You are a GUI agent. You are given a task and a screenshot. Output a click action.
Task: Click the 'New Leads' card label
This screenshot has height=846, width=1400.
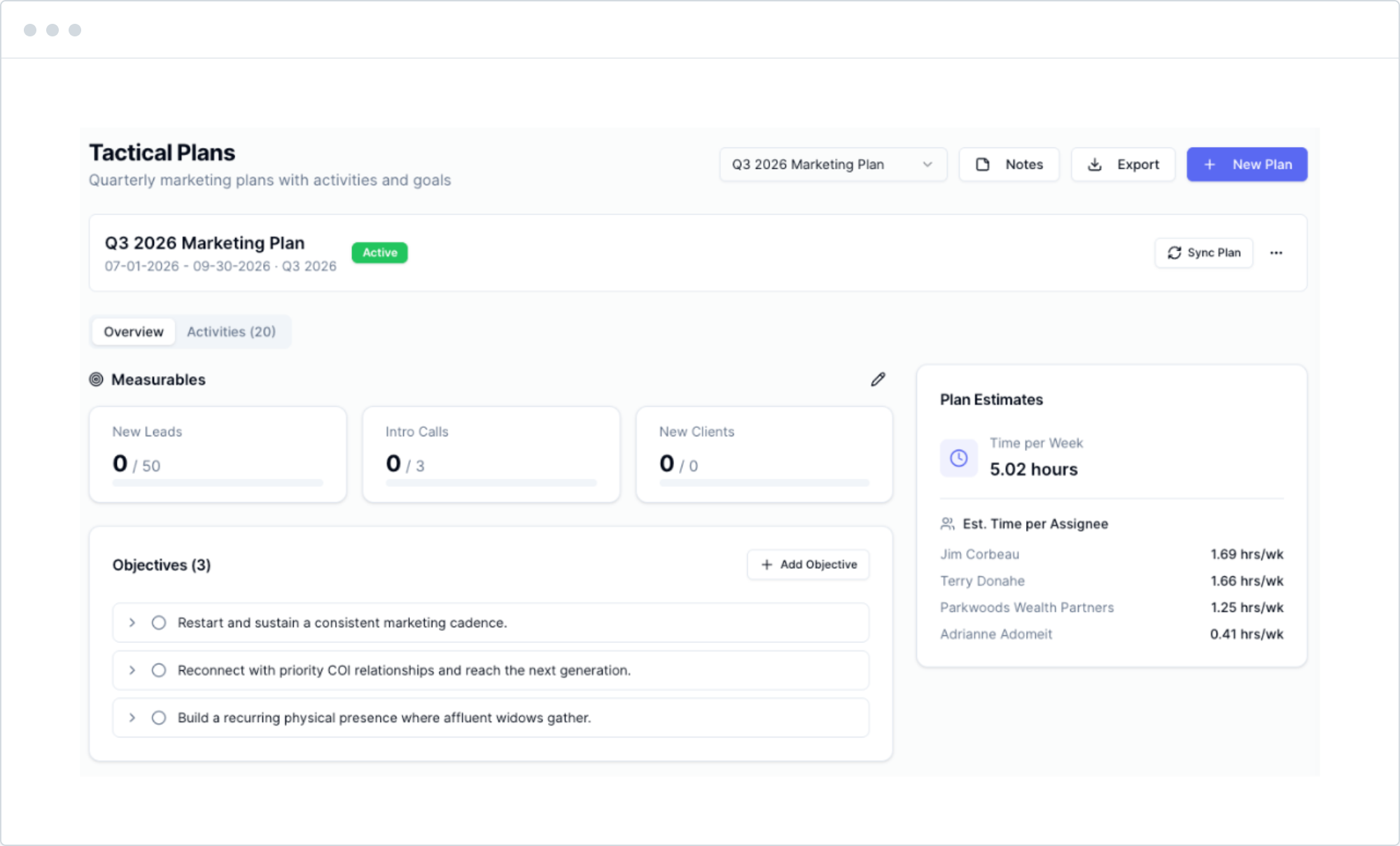coord(147,432)
